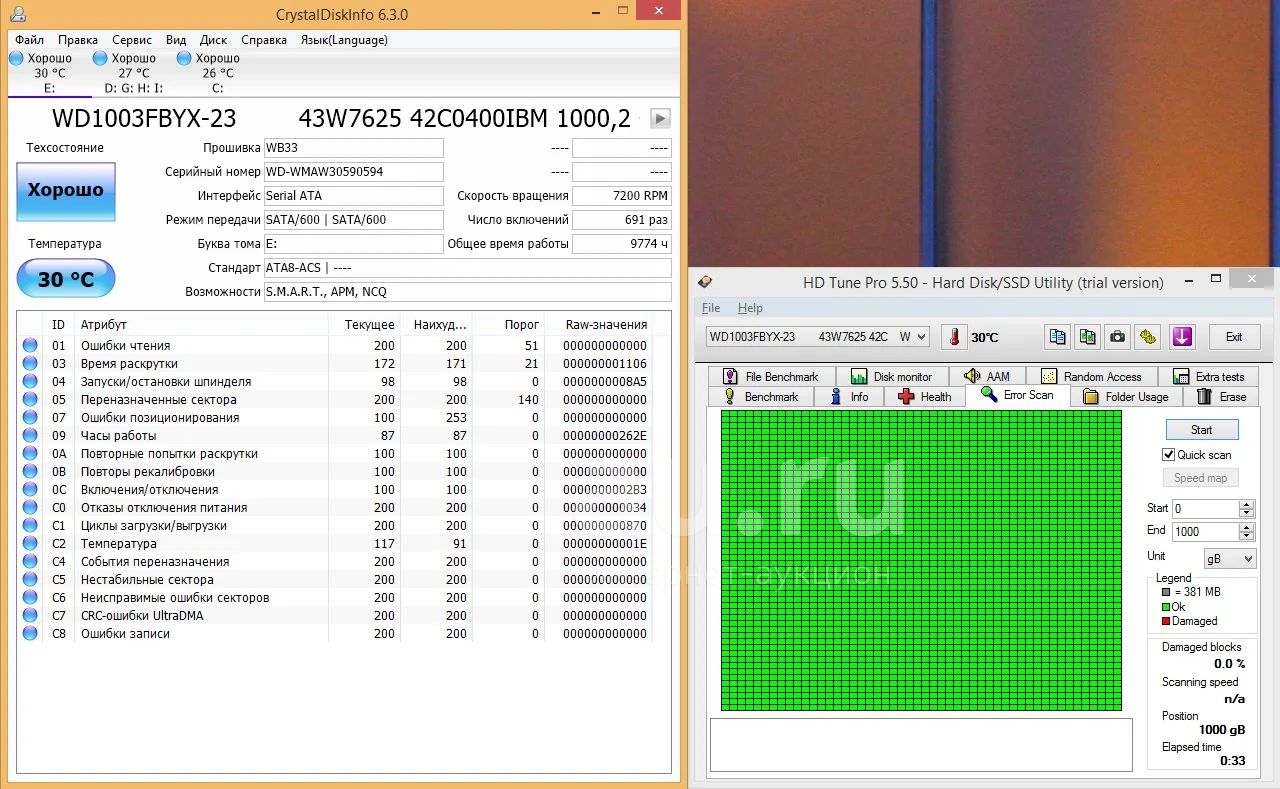Click the purple download arrow icon
Viewport: 1280px width, 789px height.
pyautogui.click(x=1182, y=337)
